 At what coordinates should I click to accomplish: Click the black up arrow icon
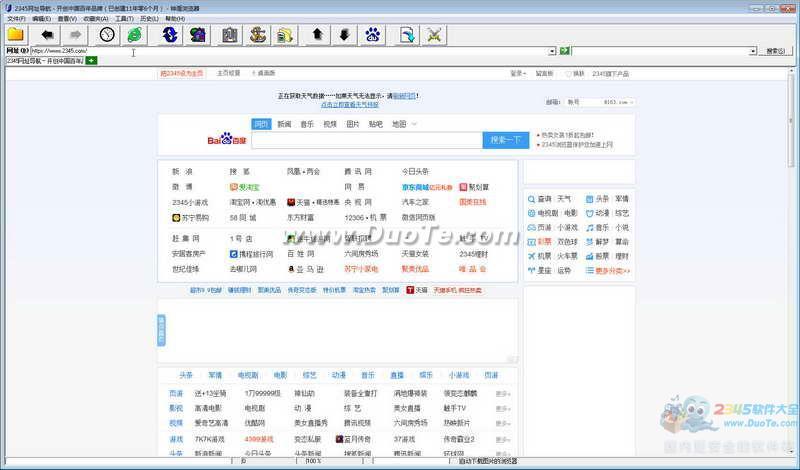click(x=317, y=35)
